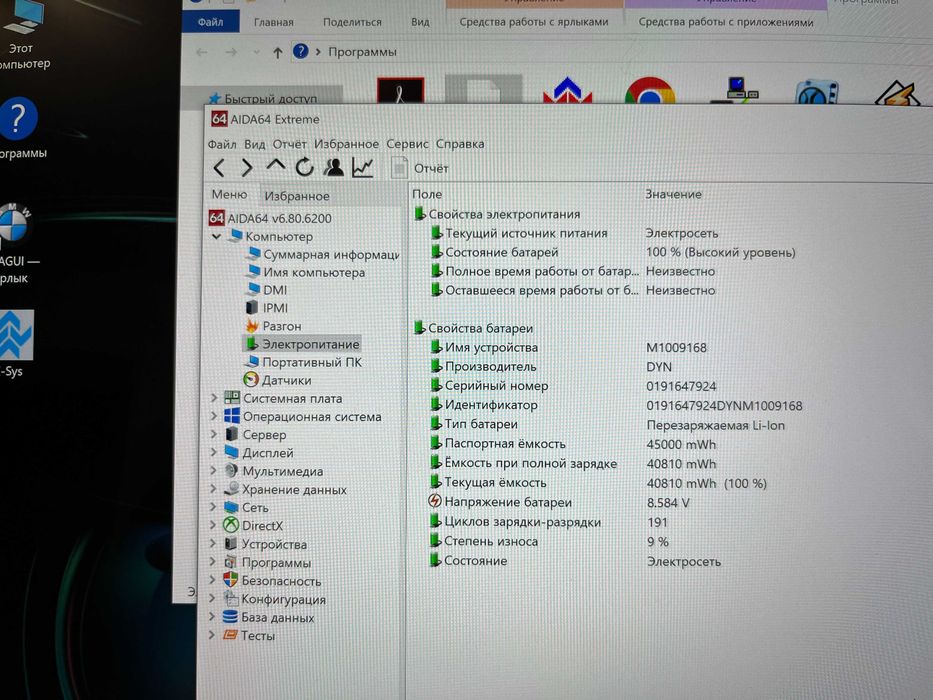Open the Отчёт menu in AIDA64
933x700 pixels.
point(289,144)
